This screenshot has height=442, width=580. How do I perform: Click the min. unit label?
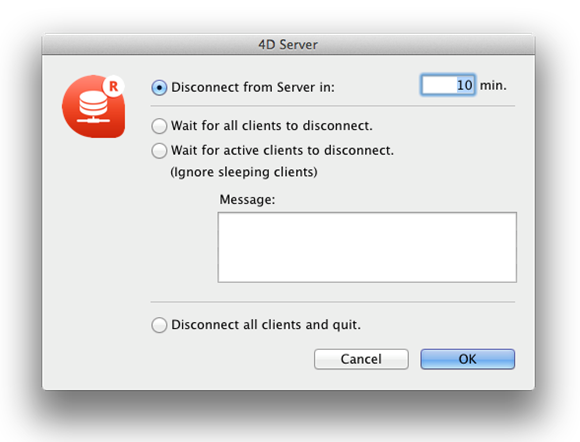[x=493, y=85]
